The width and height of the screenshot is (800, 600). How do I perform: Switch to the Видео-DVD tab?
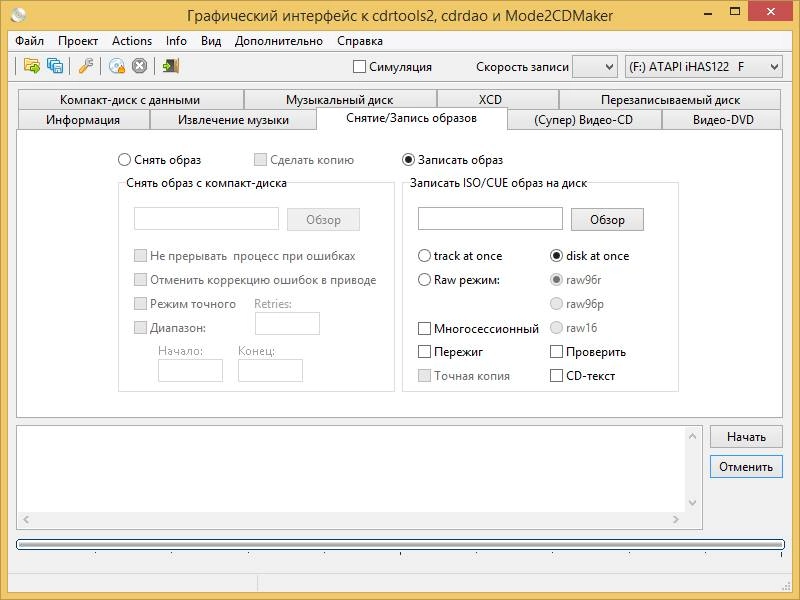(722, 120)
